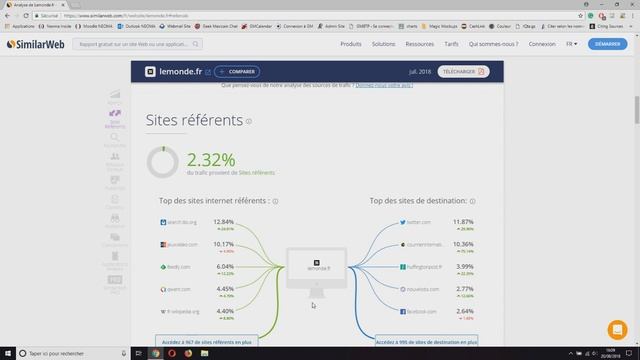The image size is (640, 360).
Task: Click the taskbar microphone icon
Action: click(124, 353)
